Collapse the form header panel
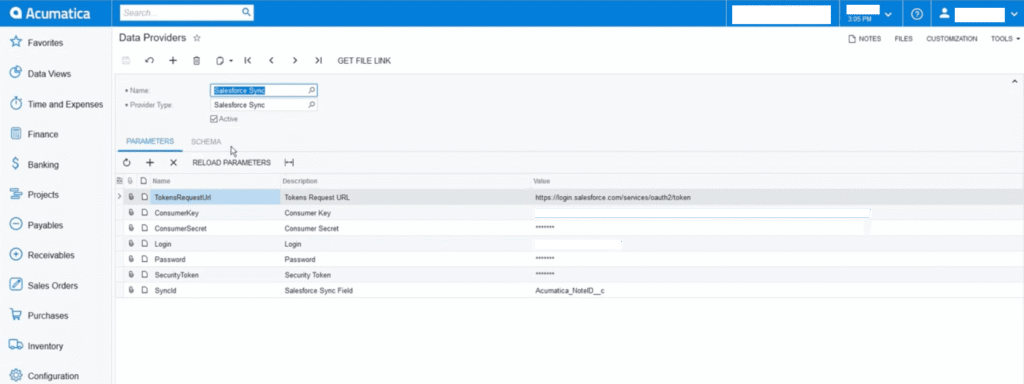 1014,82
